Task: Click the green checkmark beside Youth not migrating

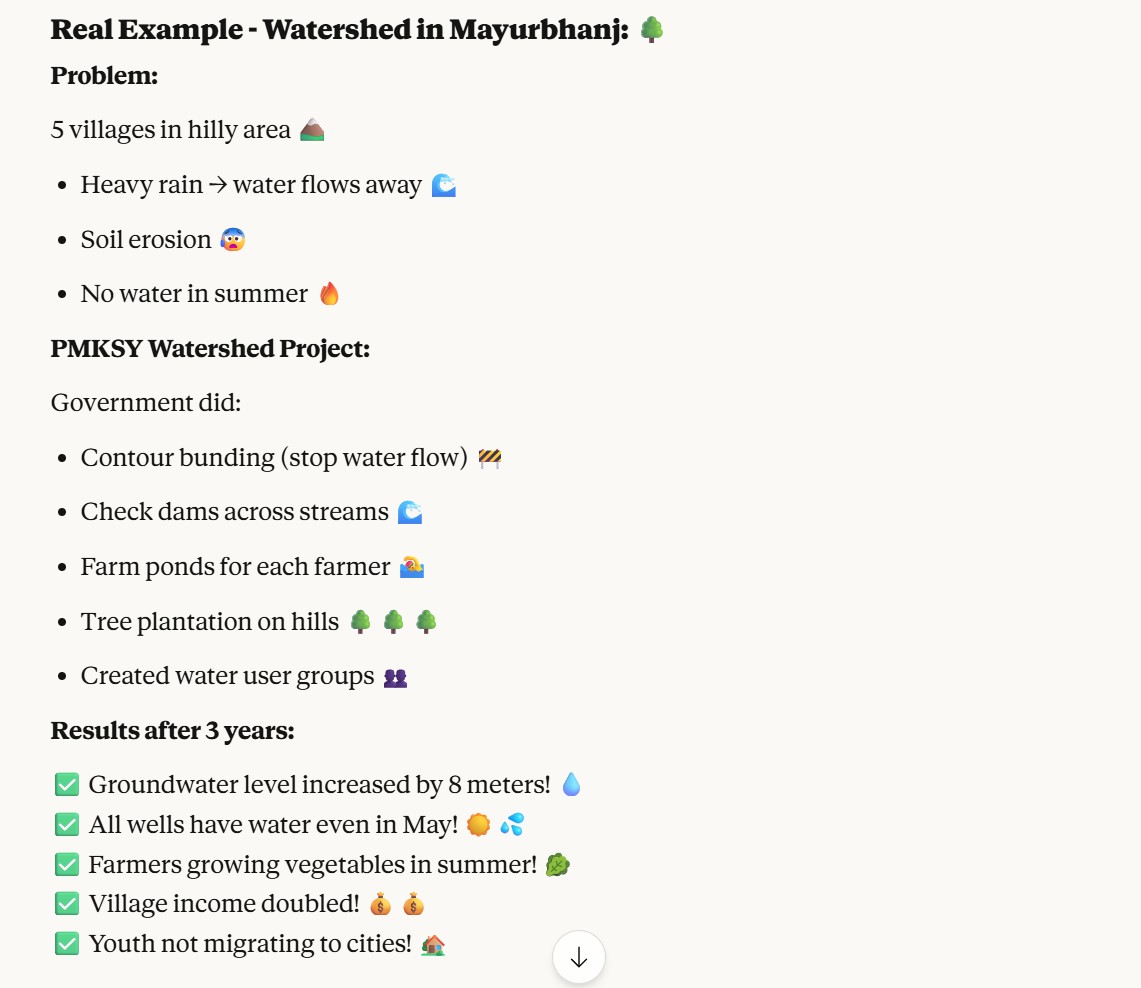Action: pos(67,944)
